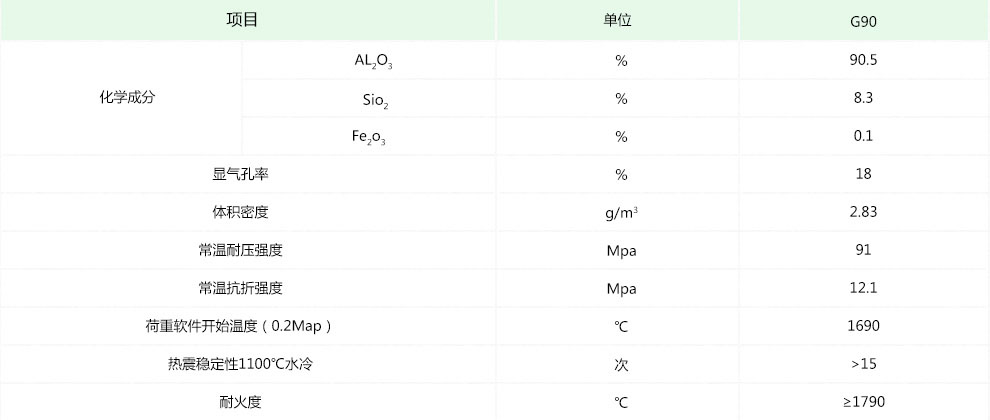Screen dimensions: 990x420
Task: Select the 90.5 value cell
Action: [864, 60]
